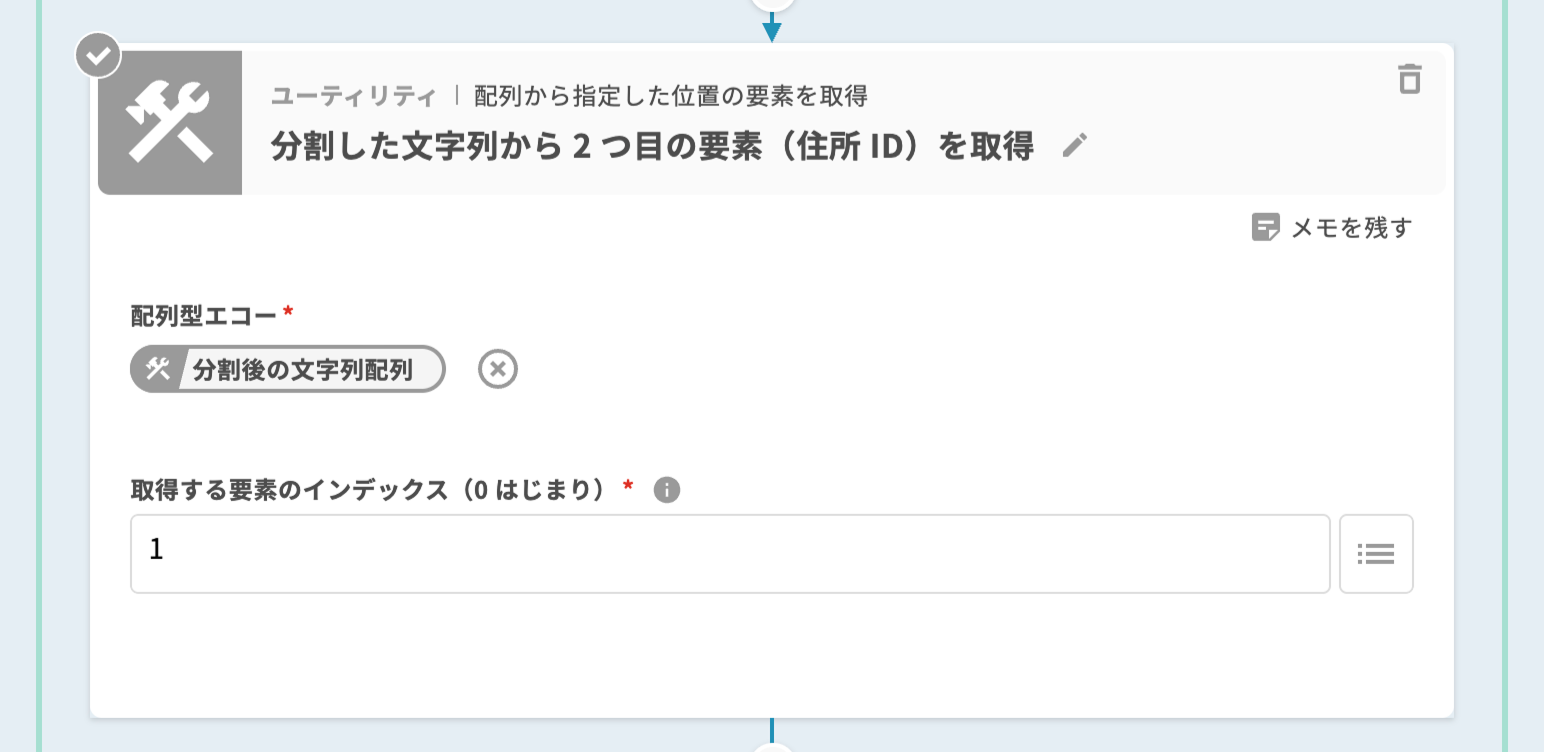Open the info tooltip beside index label

pos(666,490)
